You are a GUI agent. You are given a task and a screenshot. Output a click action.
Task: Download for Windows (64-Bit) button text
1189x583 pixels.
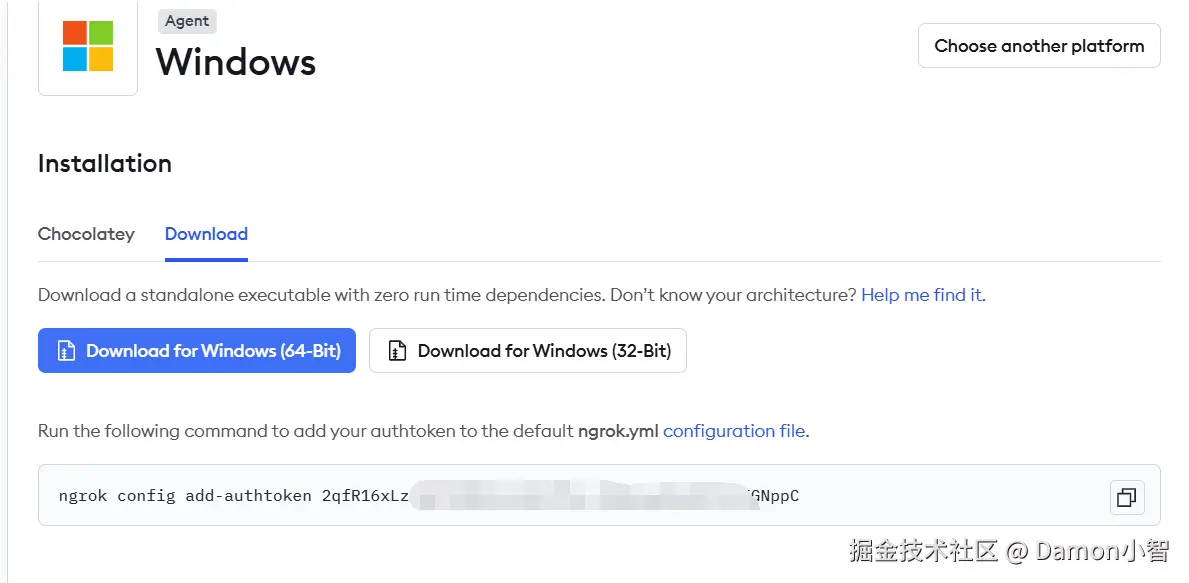point(213,351)
